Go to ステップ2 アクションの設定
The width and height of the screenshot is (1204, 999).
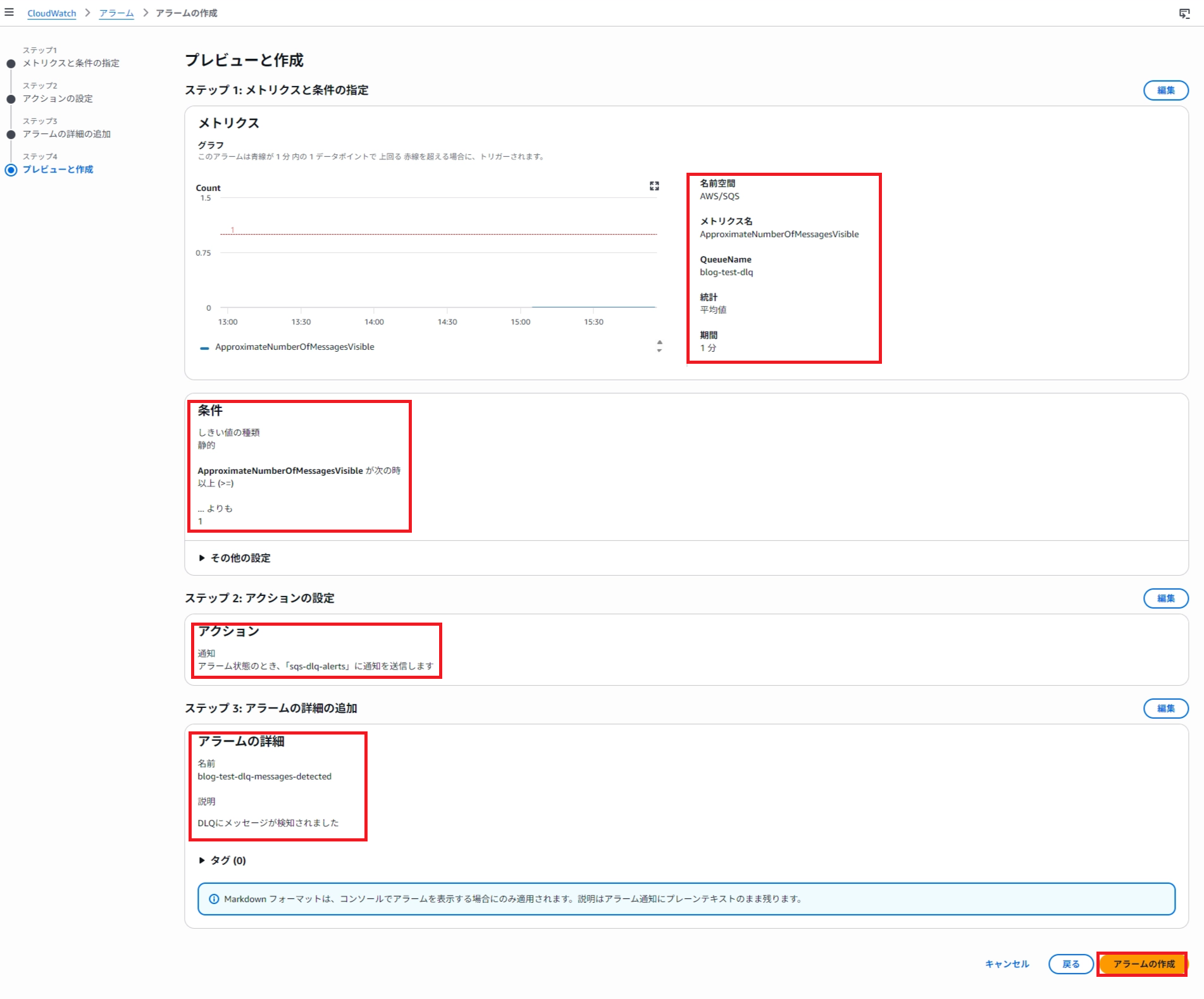click(x=58, y=99)
